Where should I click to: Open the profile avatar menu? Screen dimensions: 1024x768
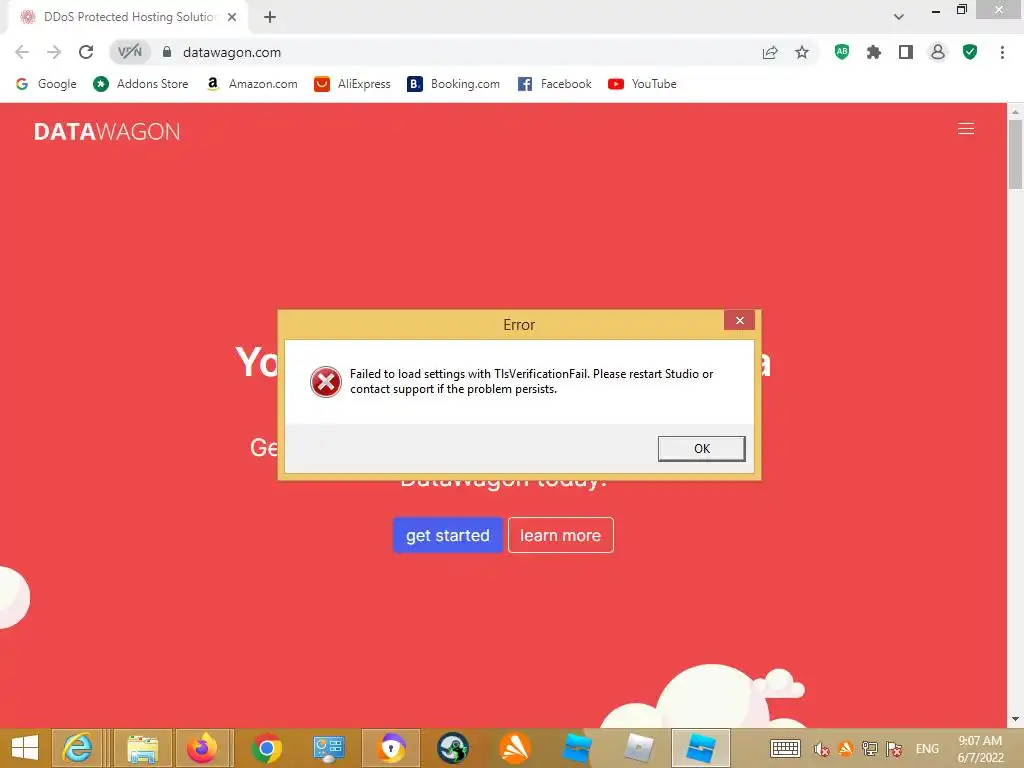[938, 52]
